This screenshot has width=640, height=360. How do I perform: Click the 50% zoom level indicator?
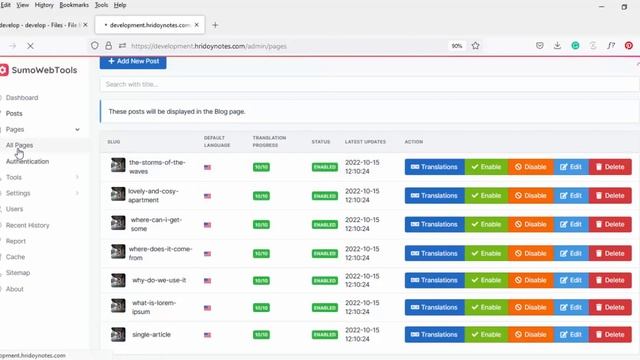pos(457,46)
